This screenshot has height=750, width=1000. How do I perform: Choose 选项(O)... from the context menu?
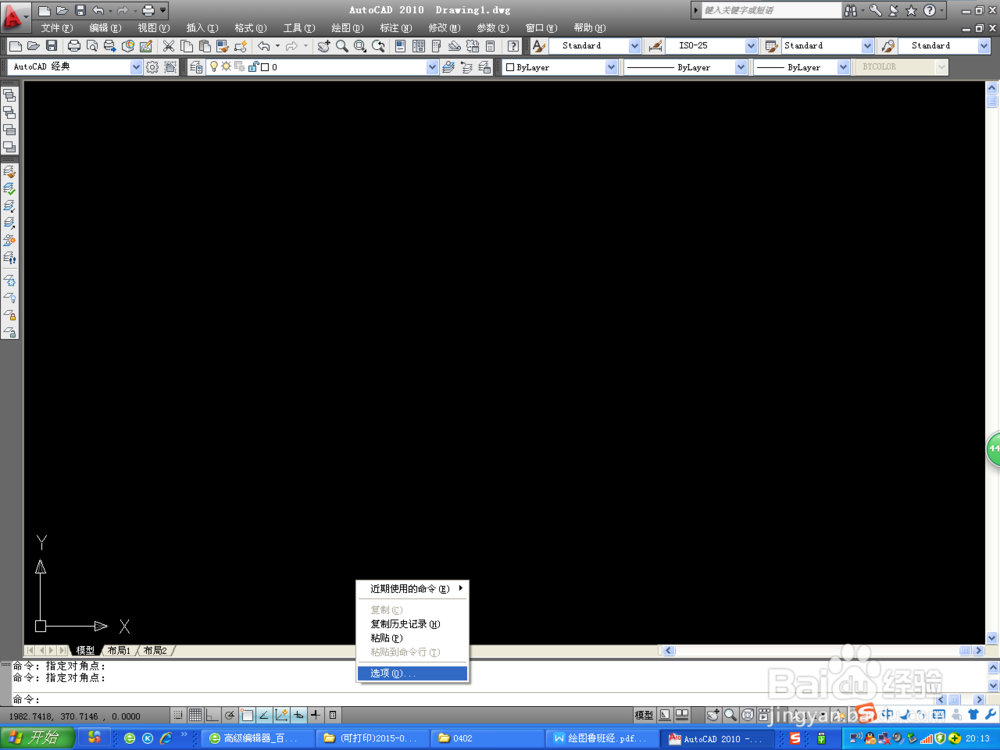(x=413, y=673)
